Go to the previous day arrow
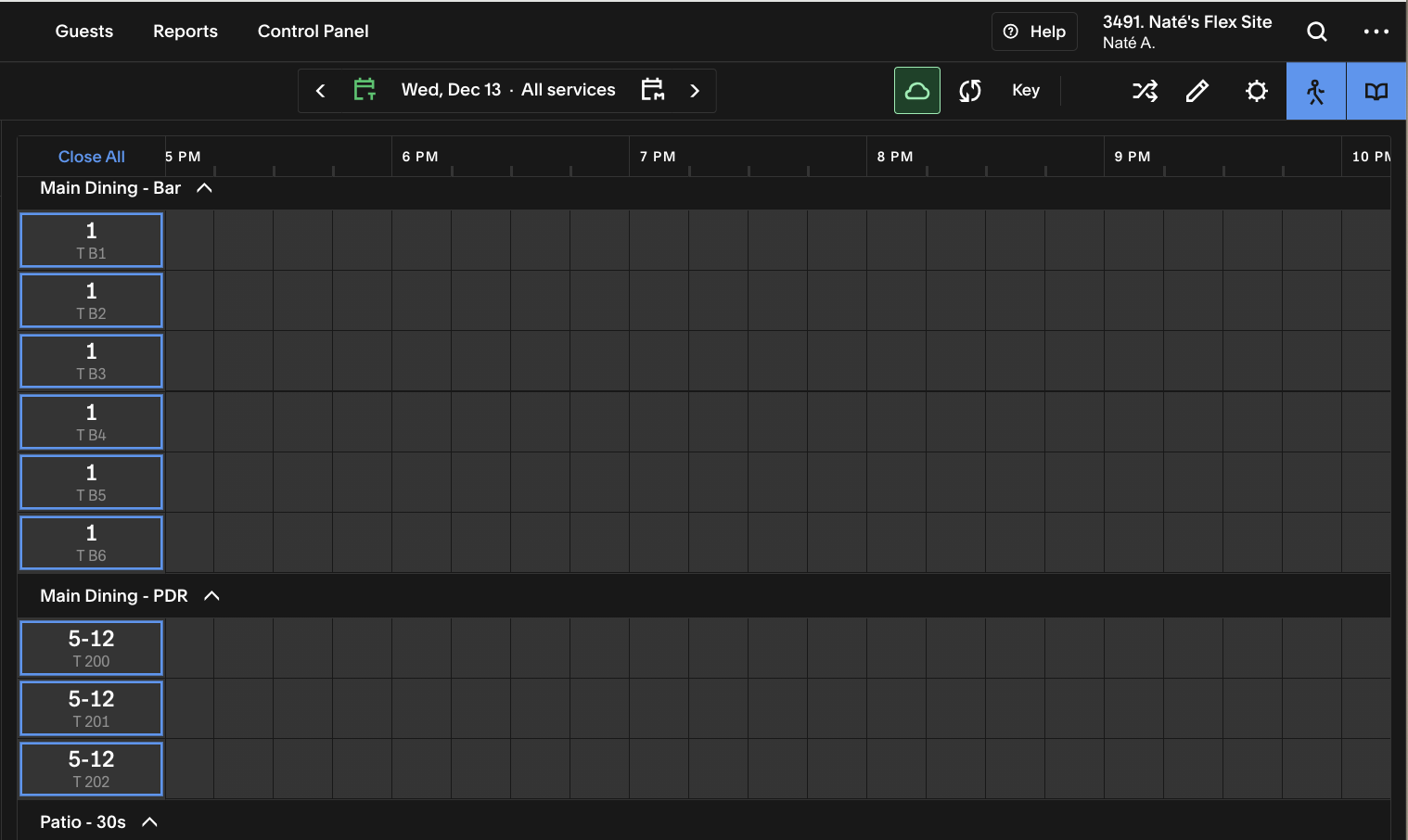The width and height of the screenshot is (1408, 840). tap(320, 91)
